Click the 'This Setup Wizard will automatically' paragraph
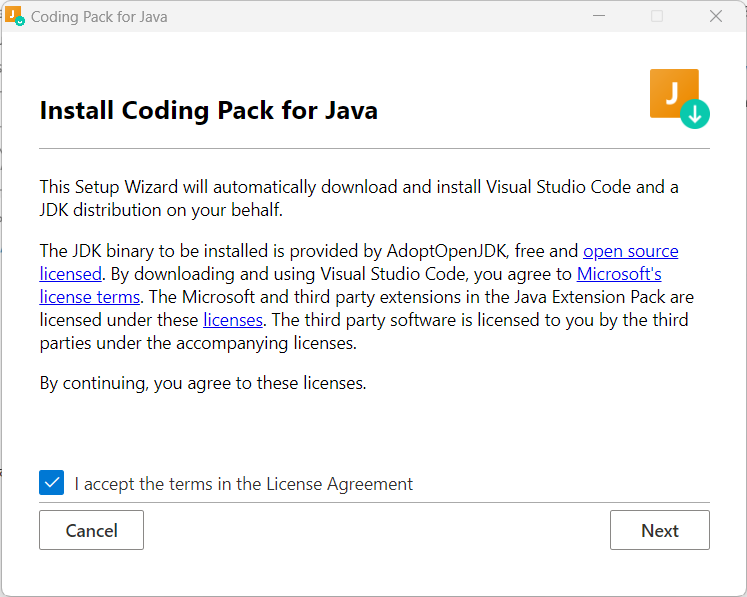This screenshot has height=597, width=747. coord(359,198)
